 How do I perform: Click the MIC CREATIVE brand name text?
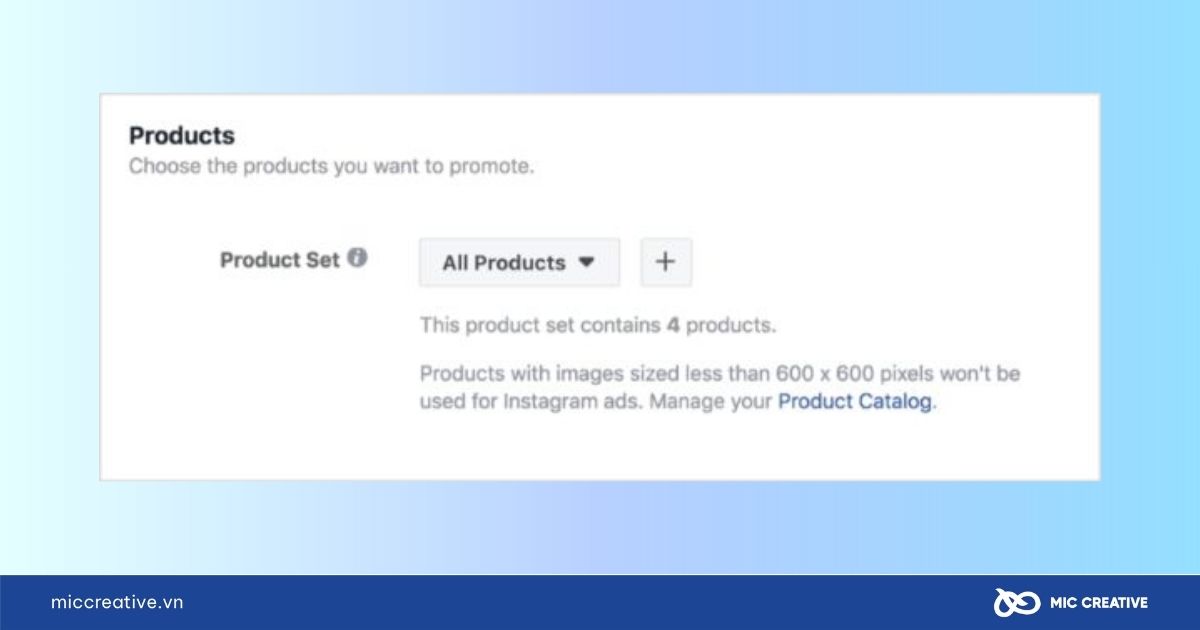(x=1099, y=602)
